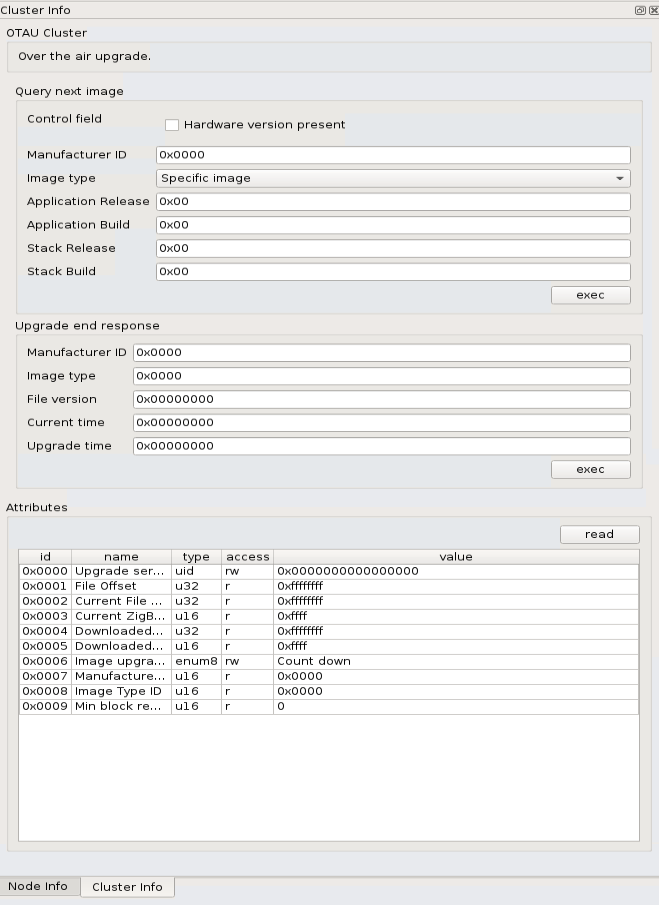Click the Over the air upgrade description
Viewport: 659px width, 905px height.
[84, 56]
